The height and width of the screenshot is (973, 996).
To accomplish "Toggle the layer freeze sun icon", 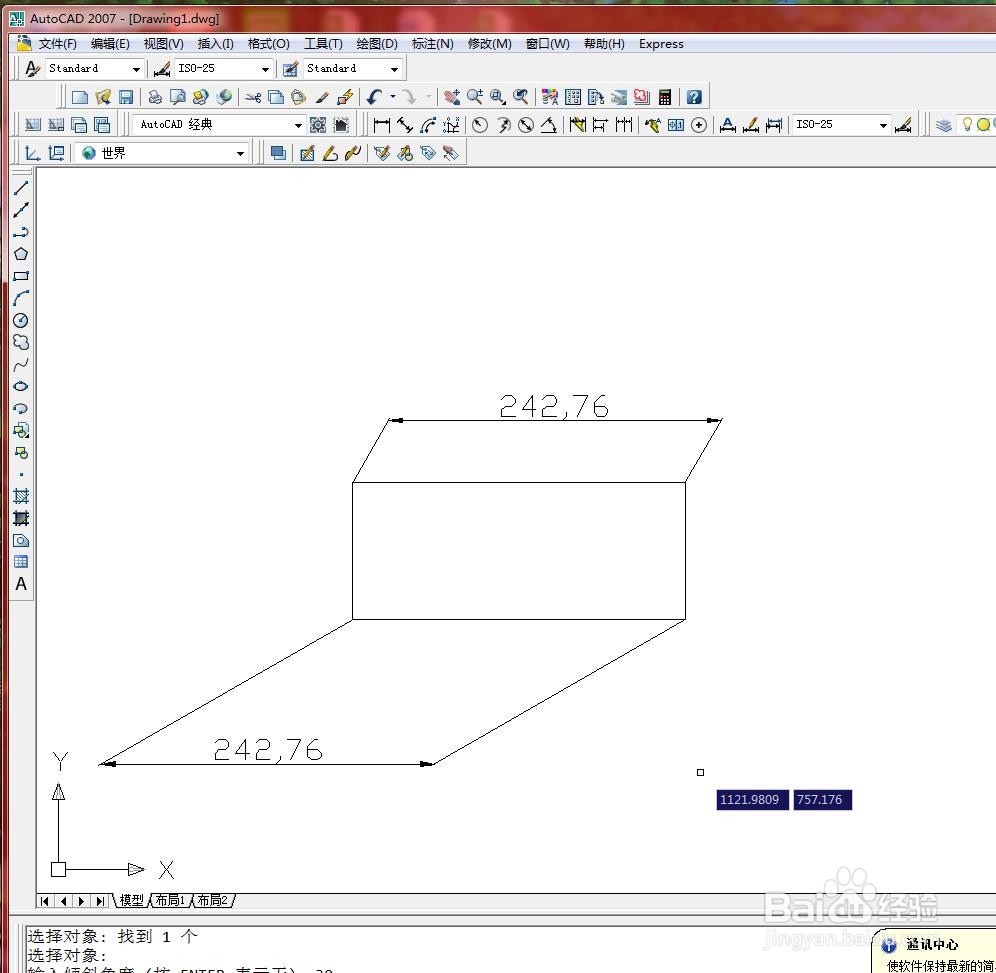I will coord(983,124).
